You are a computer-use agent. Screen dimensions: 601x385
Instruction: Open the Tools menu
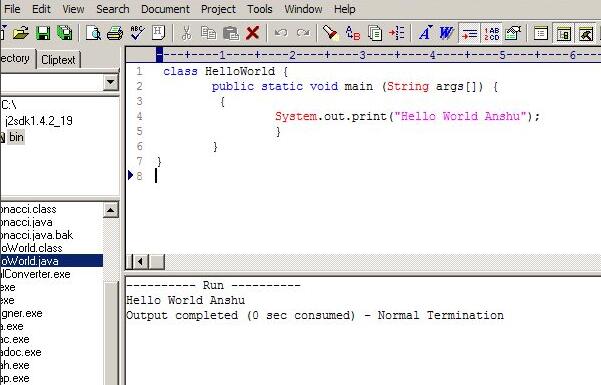[259, 9]
